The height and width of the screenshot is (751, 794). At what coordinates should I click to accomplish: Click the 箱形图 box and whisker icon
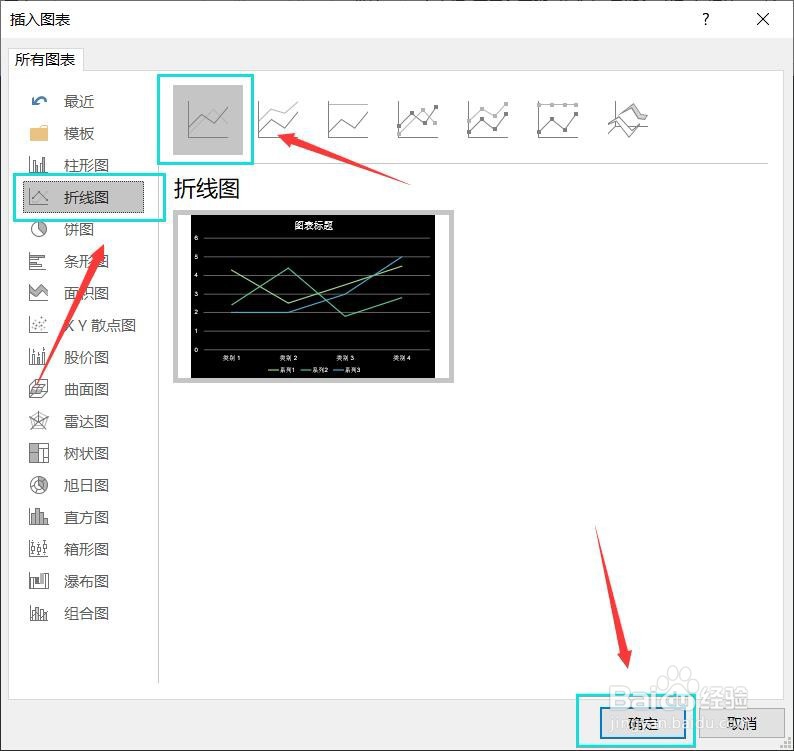(38, 548)
